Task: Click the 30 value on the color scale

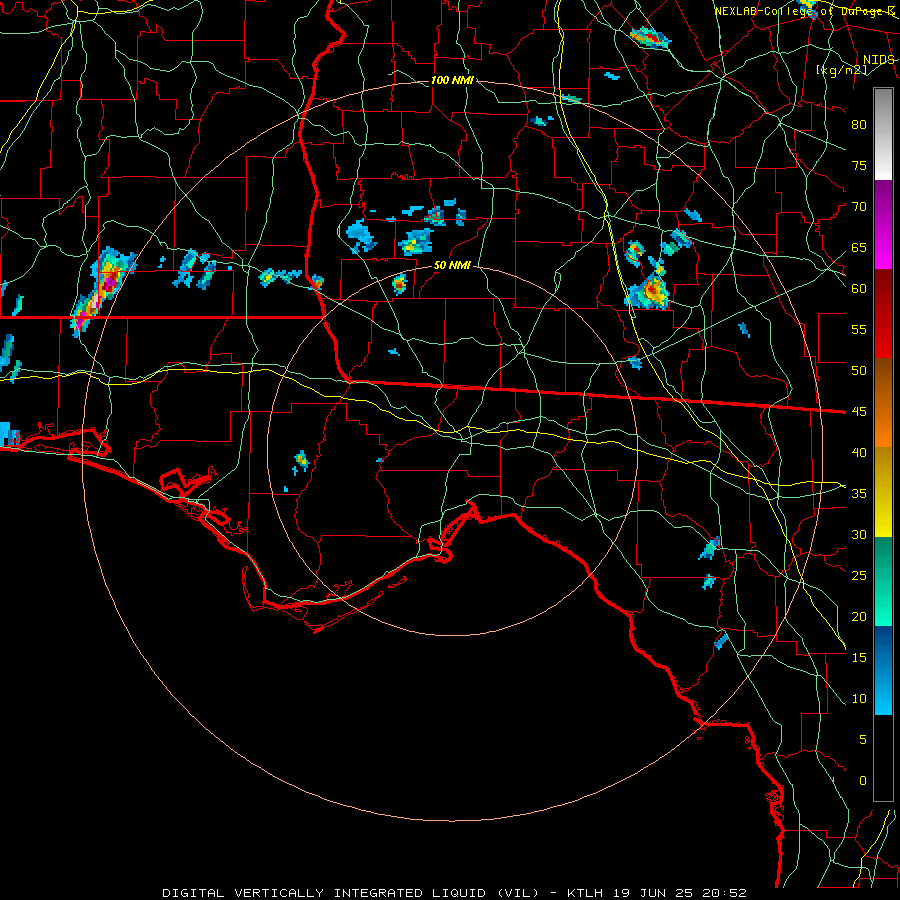Action: coord(859,535)
